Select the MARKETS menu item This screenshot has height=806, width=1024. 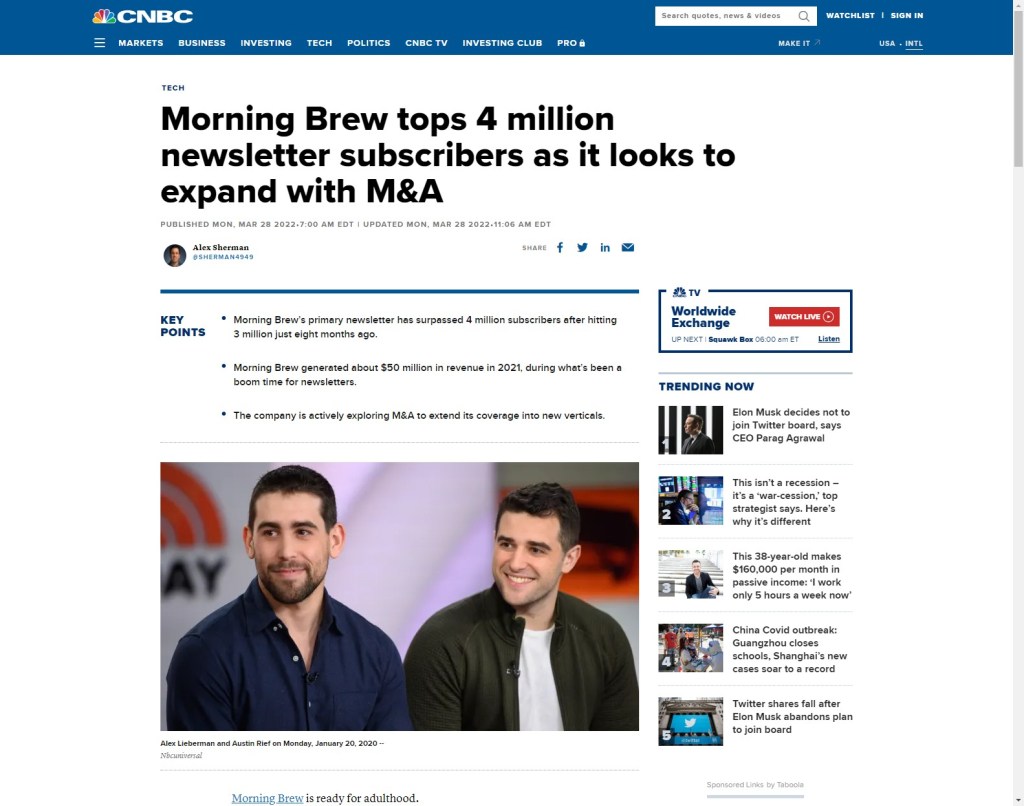pos(140,43)
